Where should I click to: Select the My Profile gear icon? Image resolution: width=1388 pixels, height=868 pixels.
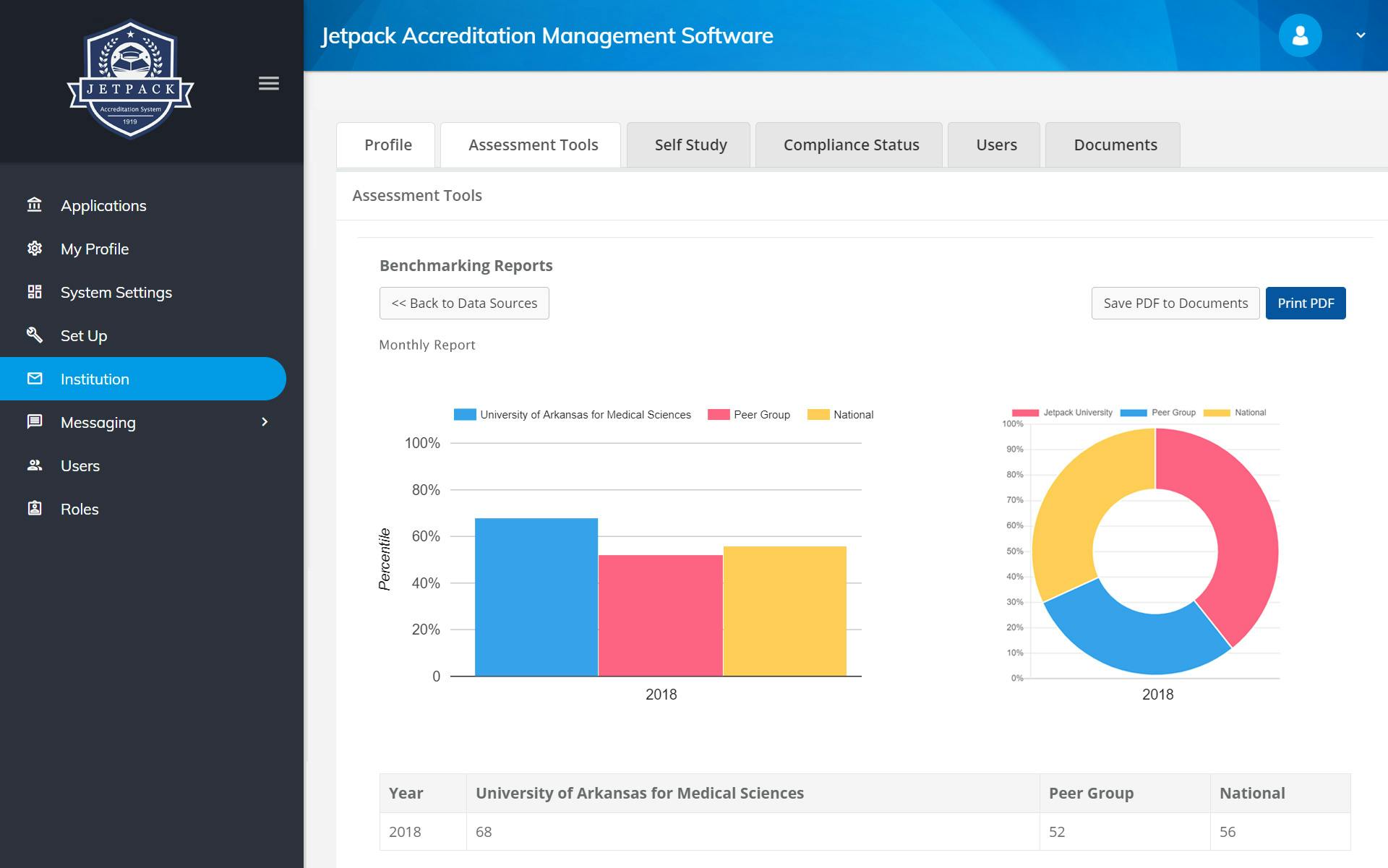click(x=34, y=249)
